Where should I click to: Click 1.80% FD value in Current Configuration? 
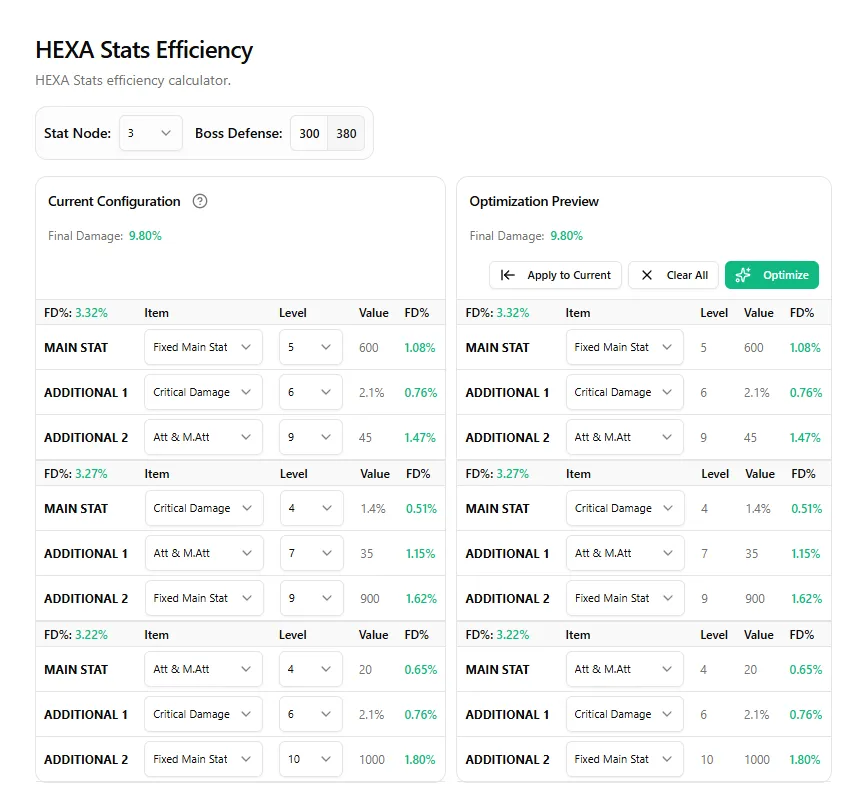tap(420, 760)
